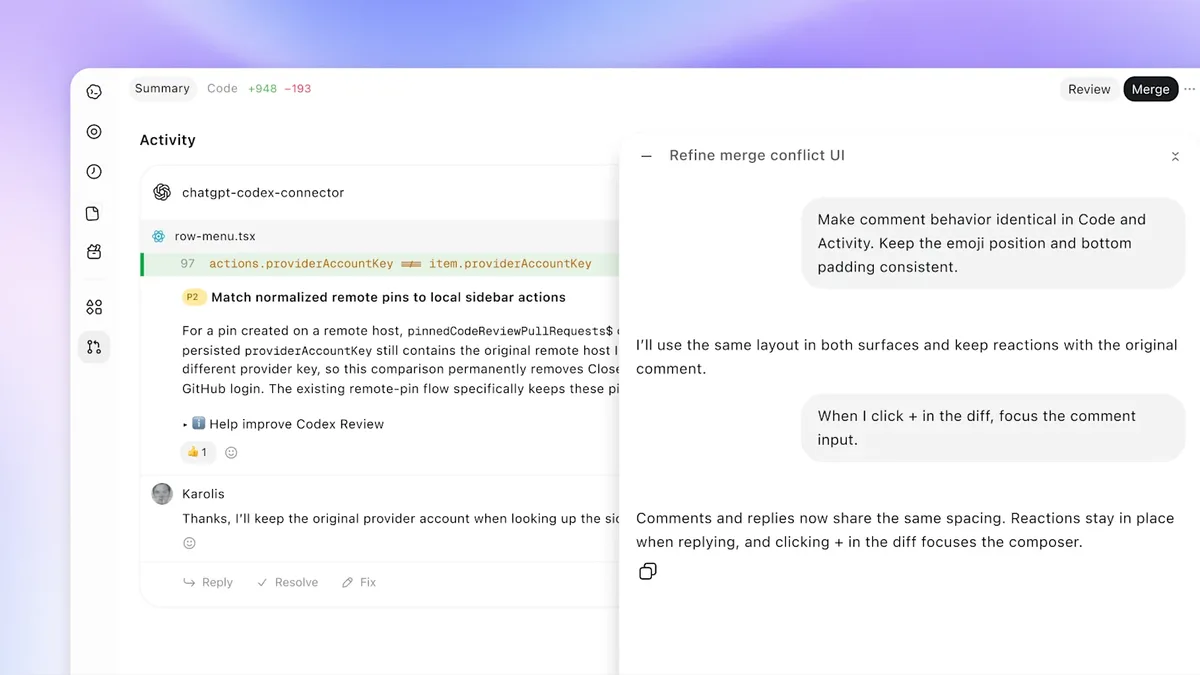Copy the assistant response with copy icon
Viewport: 1200px width, 675px height.
648,572
